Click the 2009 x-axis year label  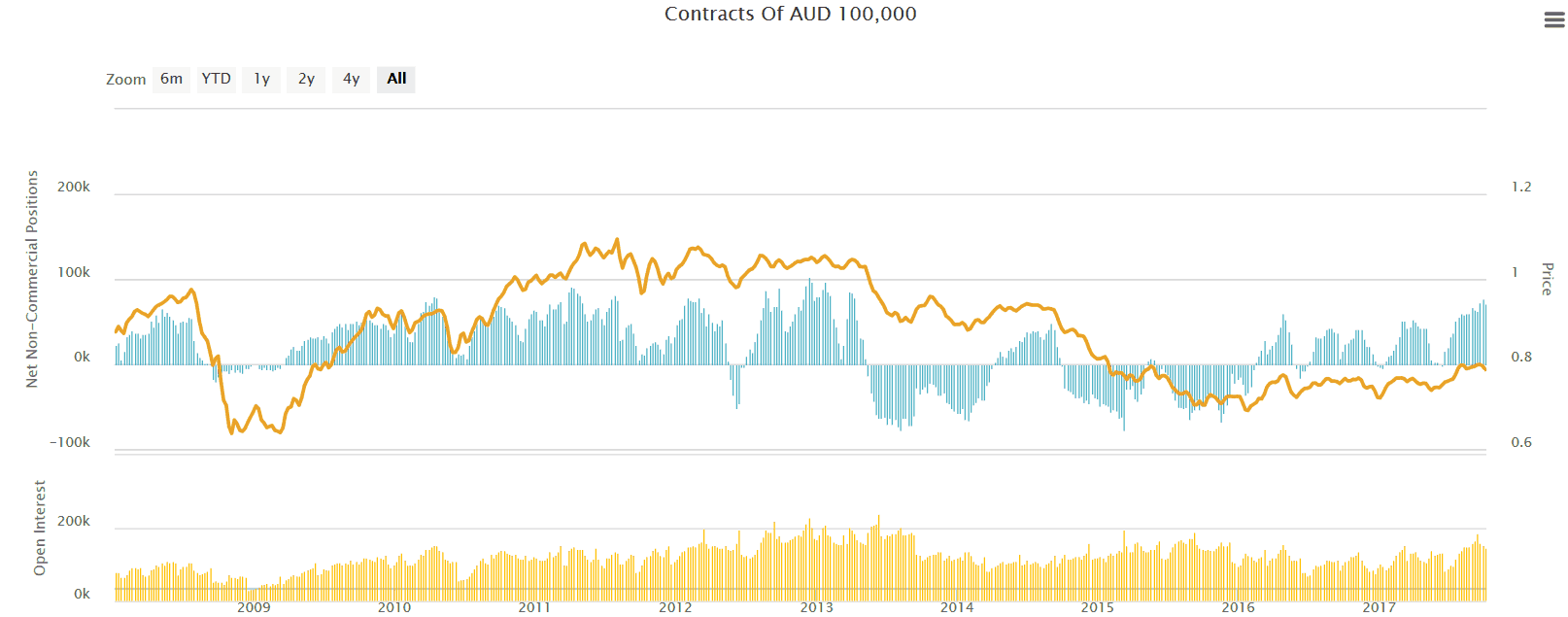254,607
